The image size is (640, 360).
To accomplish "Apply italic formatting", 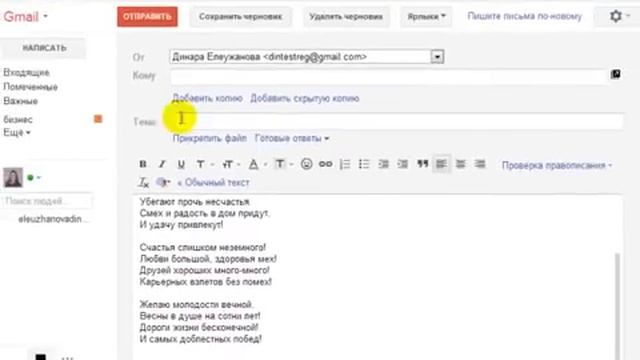I will click(x=162, y=164).
